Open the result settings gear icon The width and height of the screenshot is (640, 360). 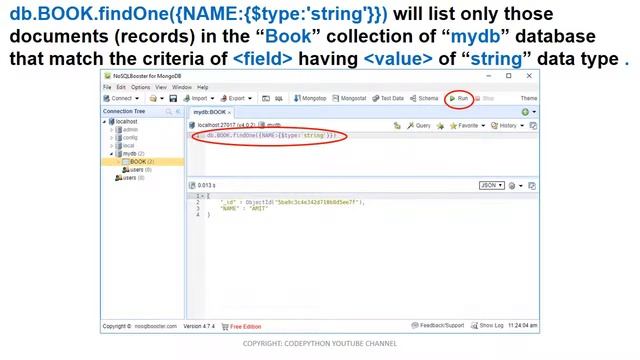pos(512,186)
